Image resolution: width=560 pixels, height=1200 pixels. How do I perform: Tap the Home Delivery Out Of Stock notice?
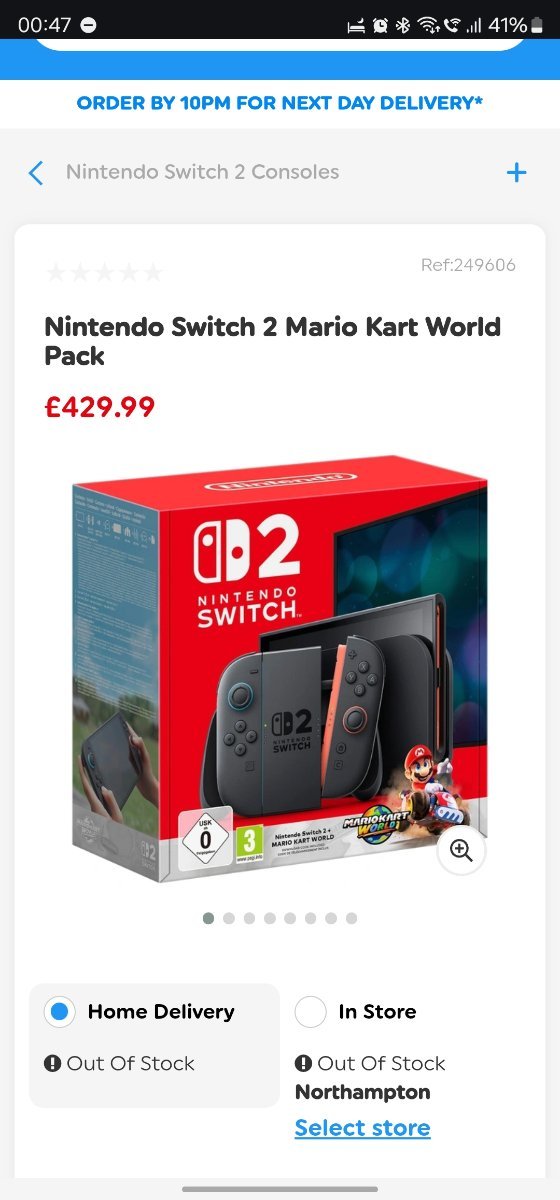click(120, 1064)
